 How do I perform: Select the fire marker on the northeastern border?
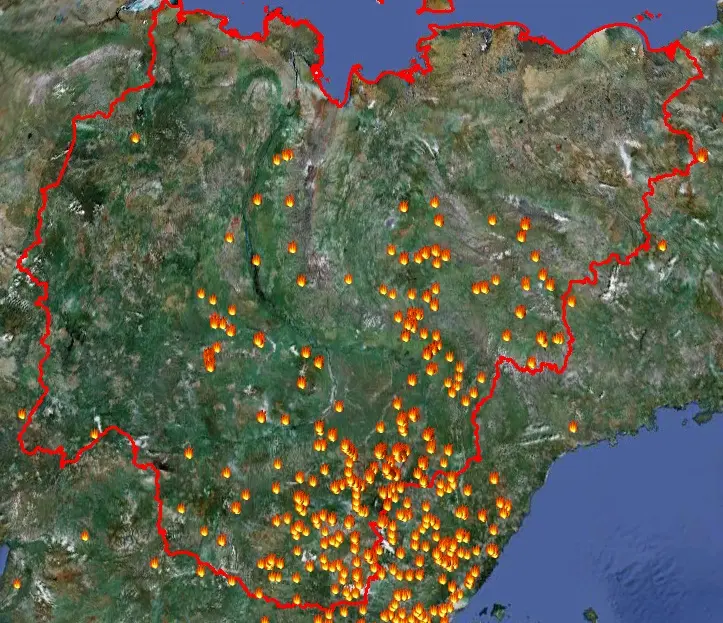701,155
